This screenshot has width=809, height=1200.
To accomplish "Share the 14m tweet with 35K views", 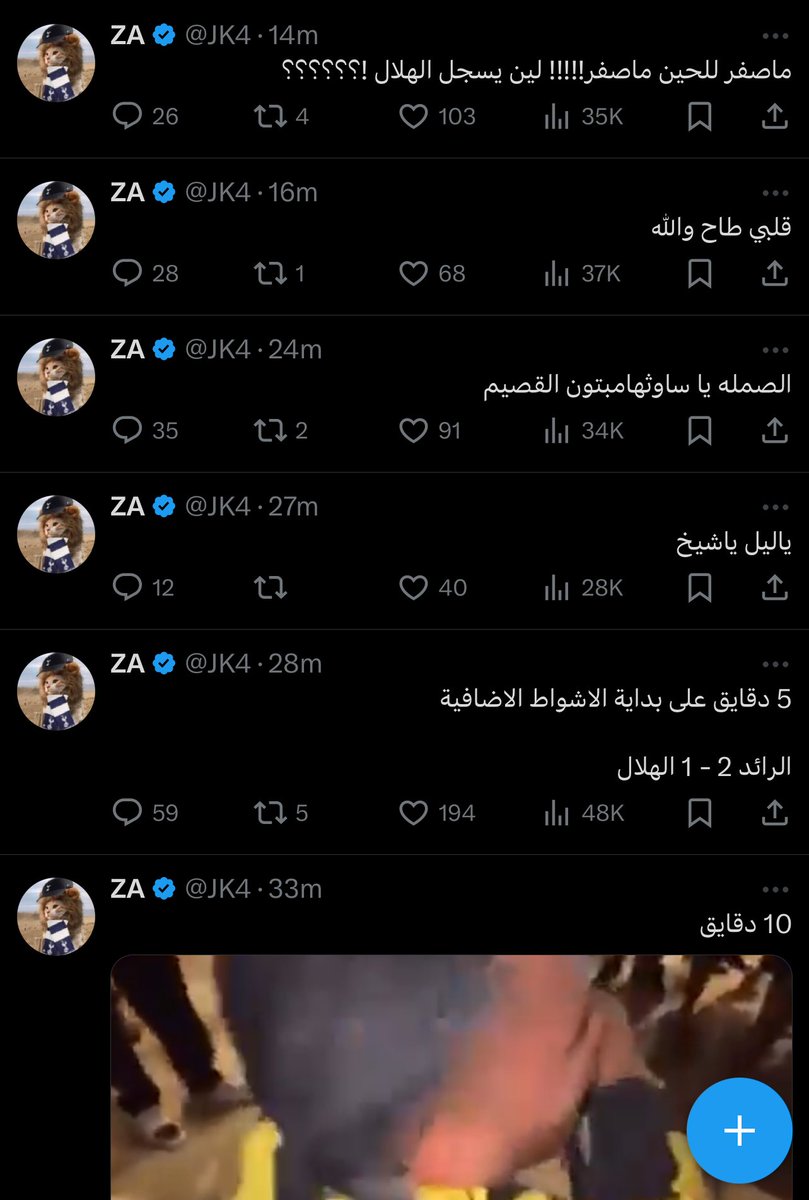I will (774, 117).
